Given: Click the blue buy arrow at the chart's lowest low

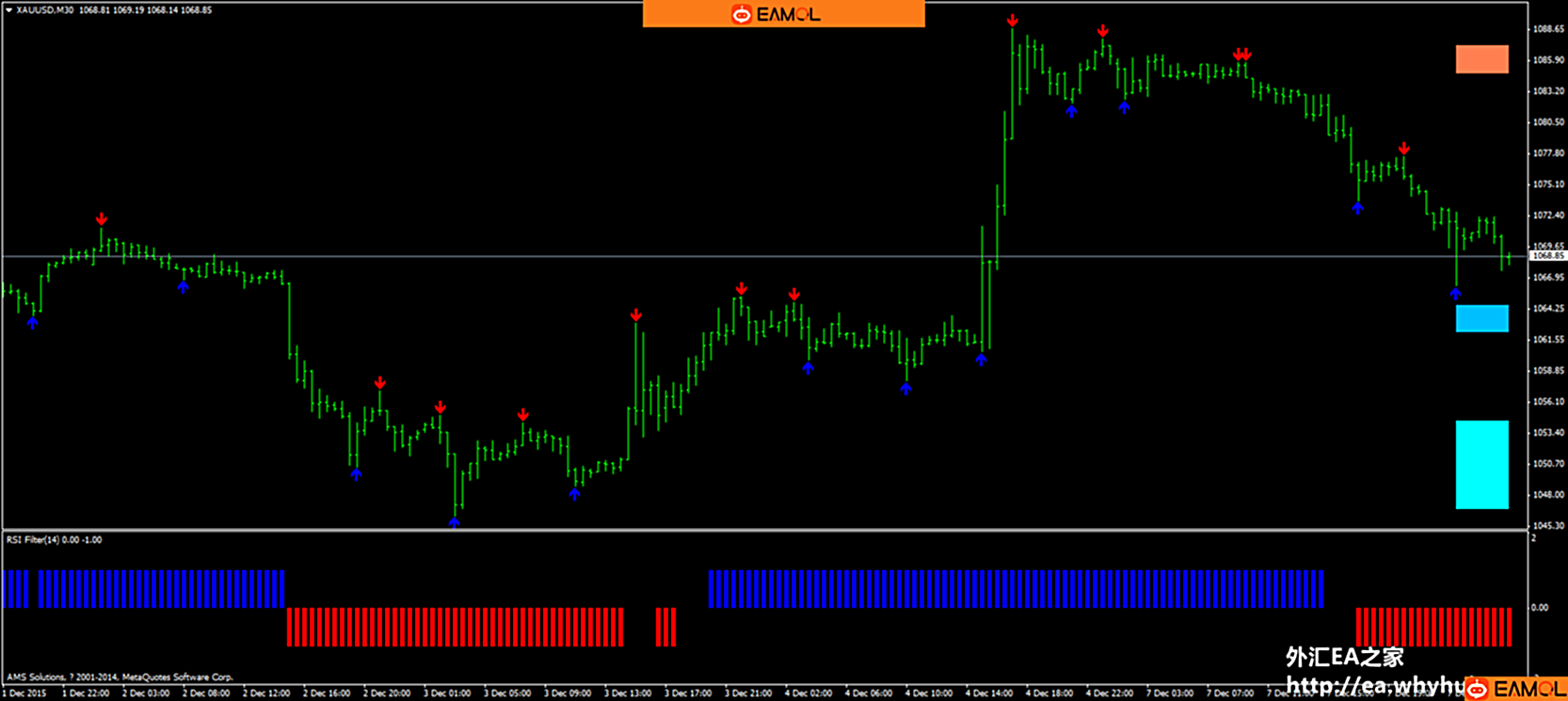Looking at the screenshot, I should (455, 522).
